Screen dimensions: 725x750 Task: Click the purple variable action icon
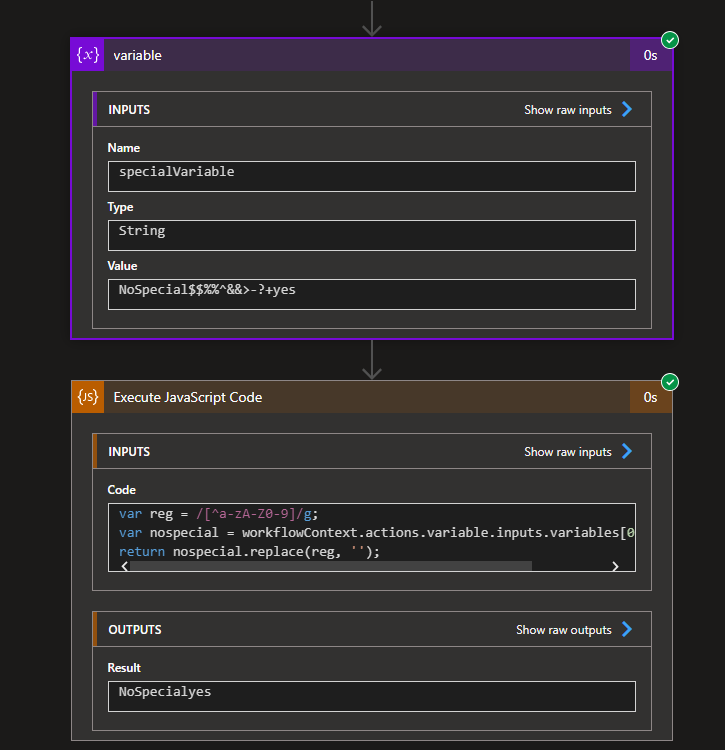[88, 55]
